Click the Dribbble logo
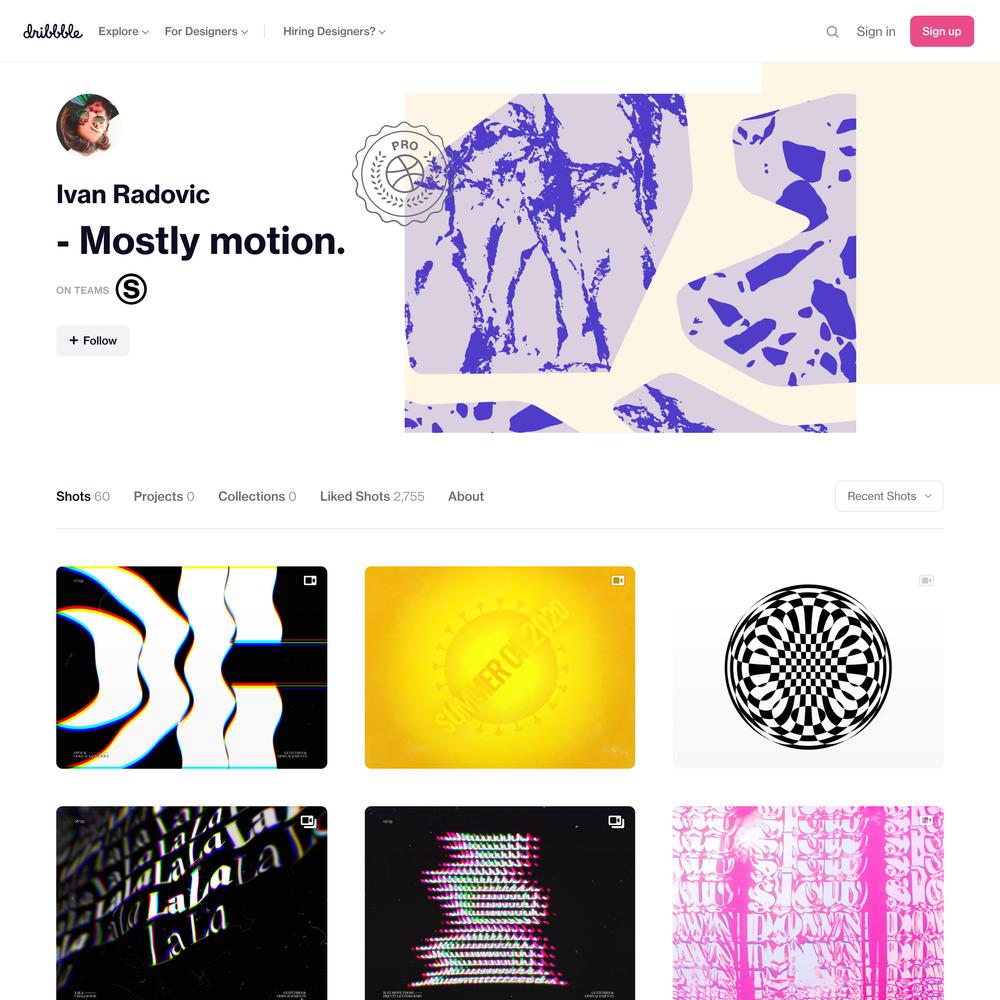 53,31
